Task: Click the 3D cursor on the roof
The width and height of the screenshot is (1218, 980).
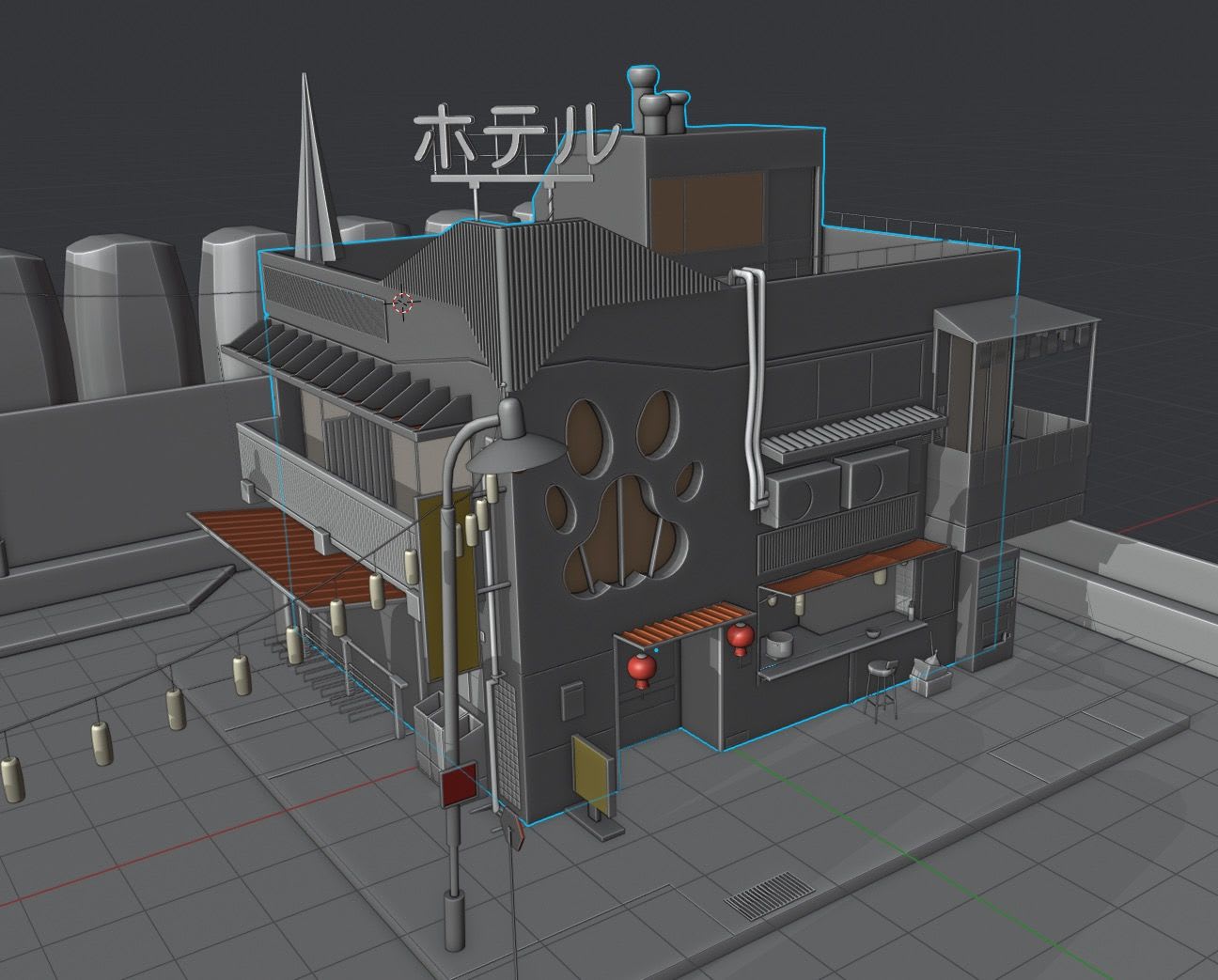Action: tap(402, 303)
